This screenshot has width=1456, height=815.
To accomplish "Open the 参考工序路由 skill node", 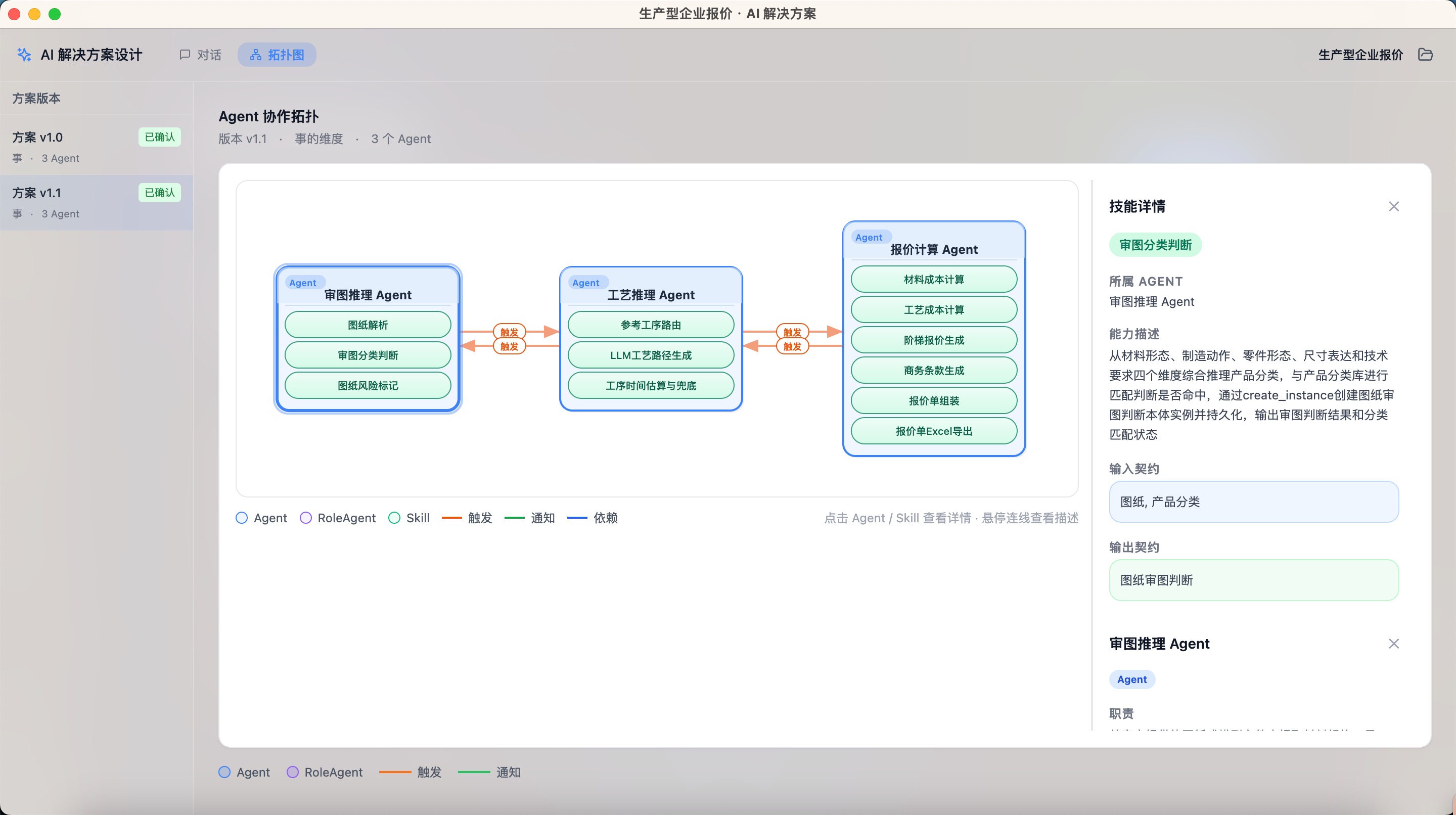I will pos(651,325).
